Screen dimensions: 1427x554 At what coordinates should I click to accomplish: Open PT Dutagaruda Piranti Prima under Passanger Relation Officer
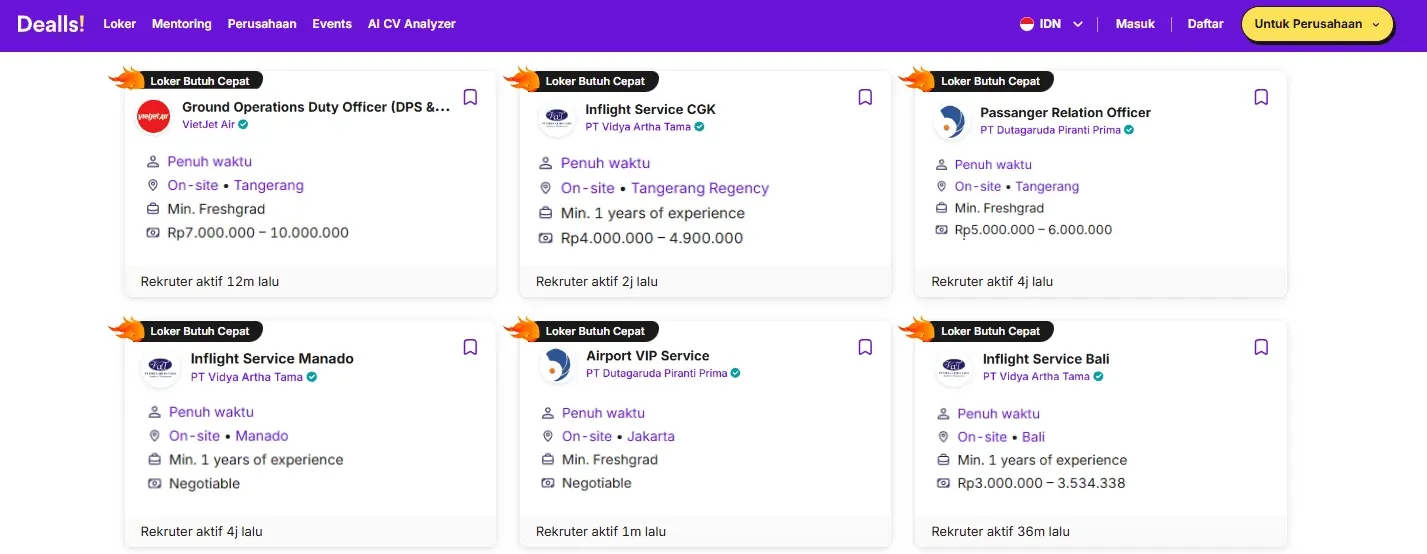(x=1057, y=130)
